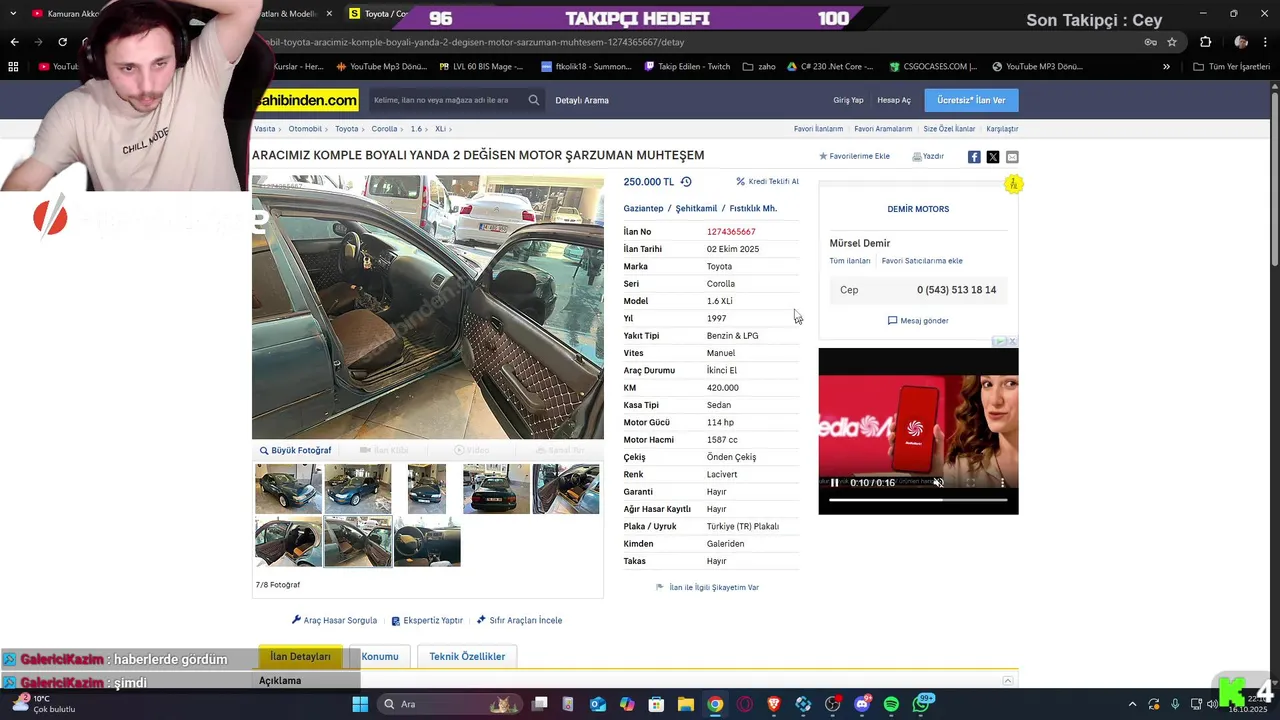Click Favori Satıcılarıma ekle

[x=922, y=261]
